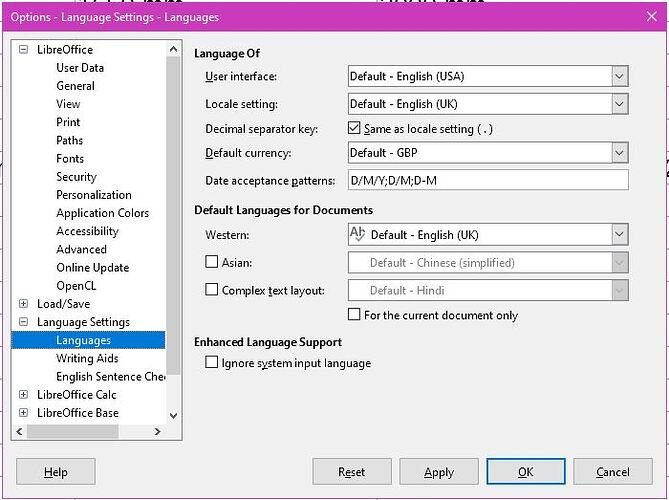Select Online Update in the tree
Viewport: 669px width, 500px height.
coord(93,267)
